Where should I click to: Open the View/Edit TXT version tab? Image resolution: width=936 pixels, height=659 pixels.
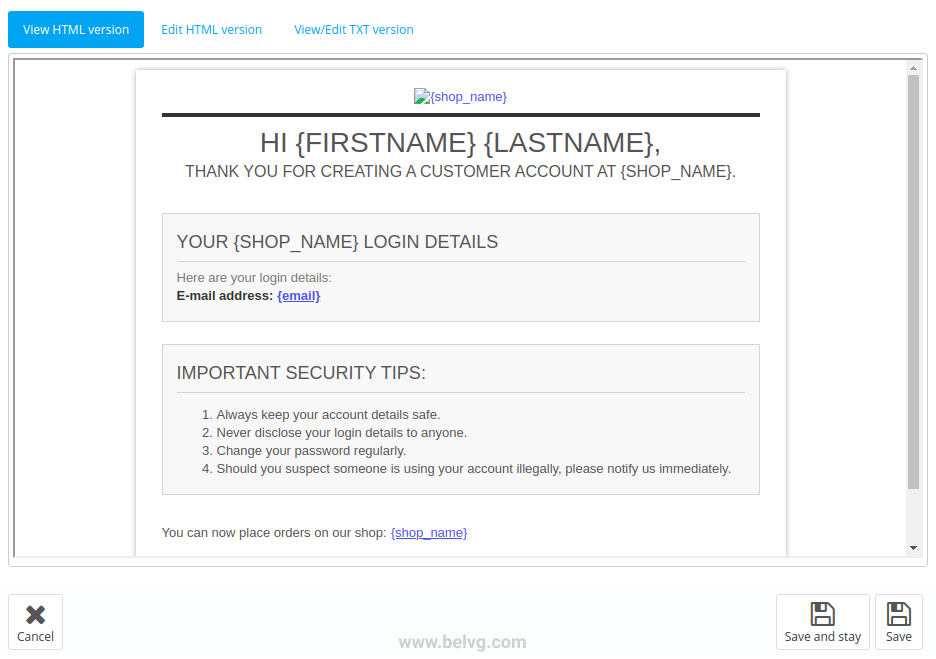pyautogui.click(x=353, y=29)
